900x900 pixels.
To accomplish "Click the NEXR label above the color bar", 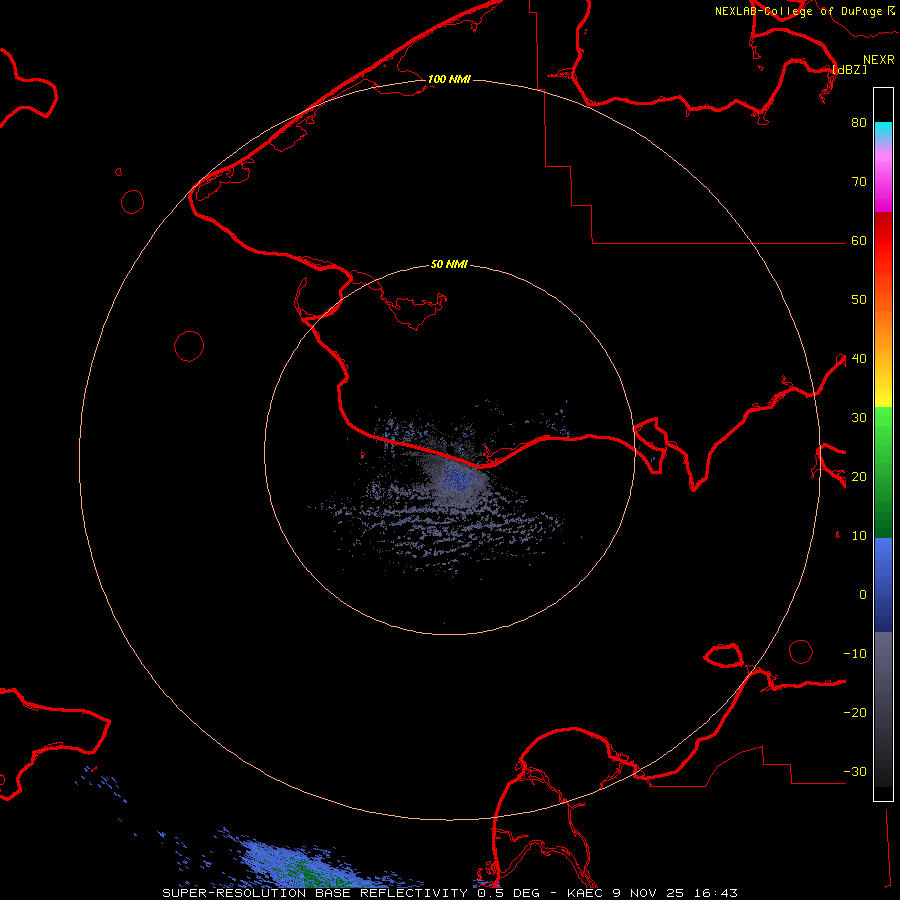I will (x=878, y=60).
